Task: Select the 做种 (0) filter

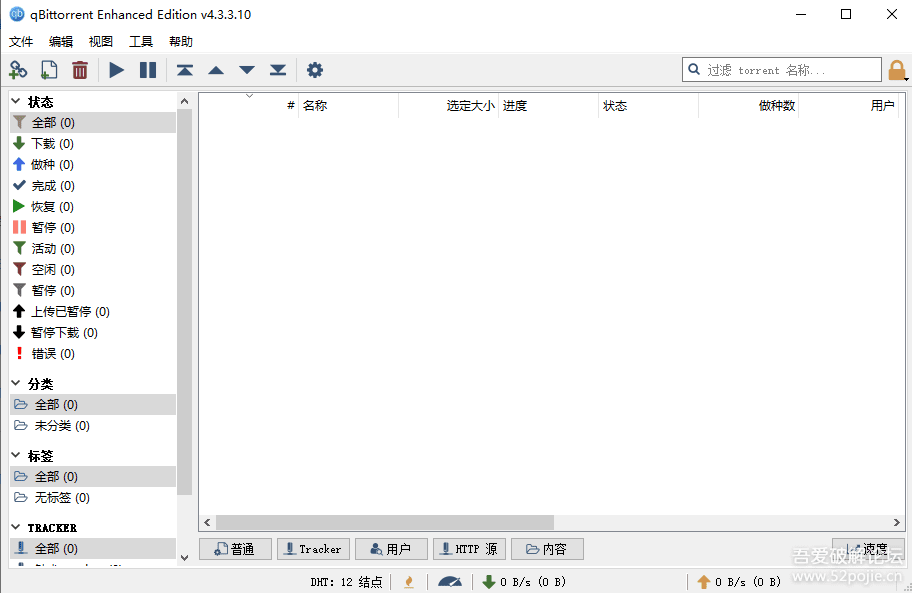Action: pyautogui.click(x=93, y=165)
